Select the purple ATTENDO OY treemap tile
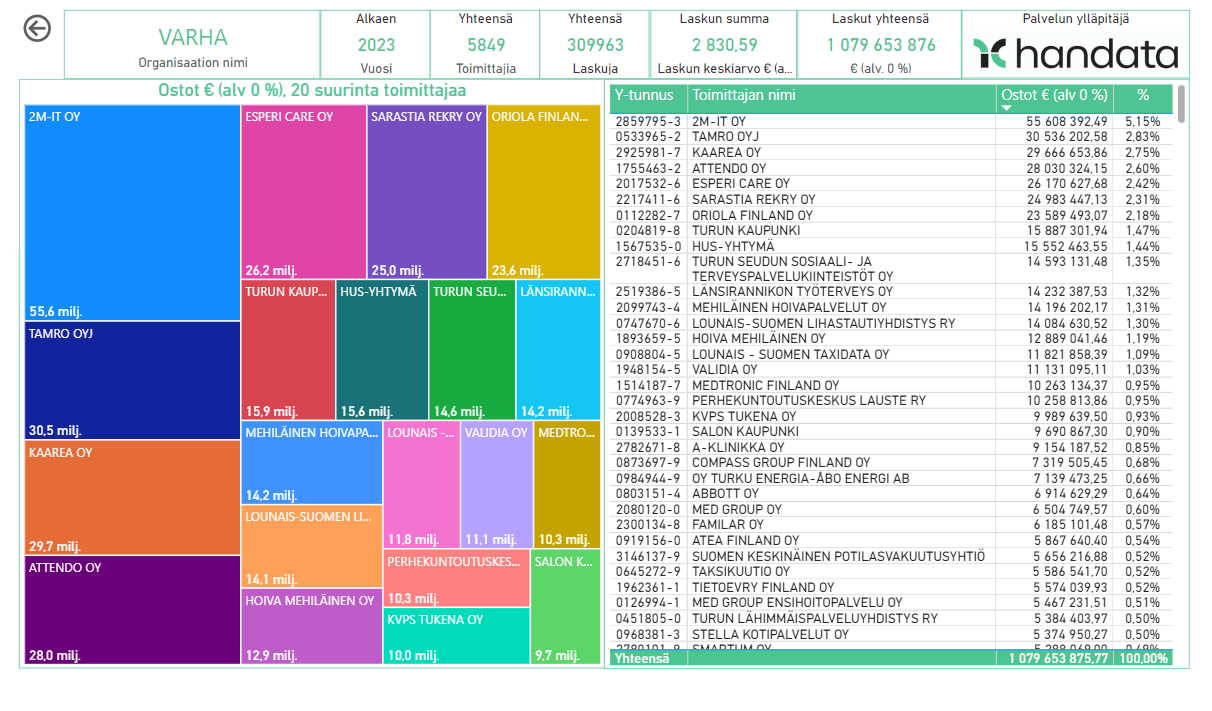 (132, 610)
